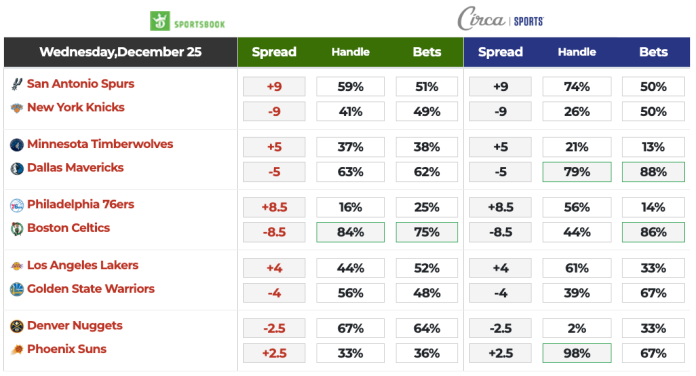
Task: Click the DraftKings Sportsbook logo
Action: click(187, 21)
